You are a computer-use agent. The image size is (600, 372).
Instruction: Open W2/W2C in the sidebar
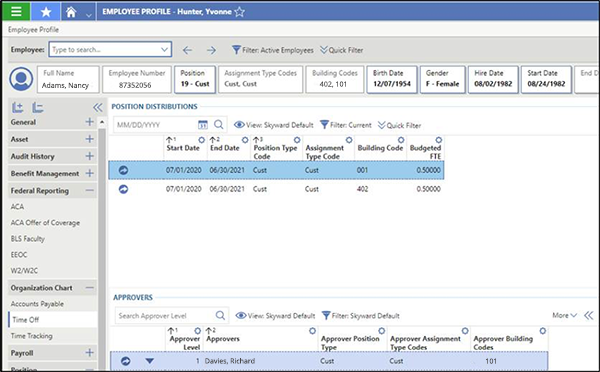click(x=24, y=271)
